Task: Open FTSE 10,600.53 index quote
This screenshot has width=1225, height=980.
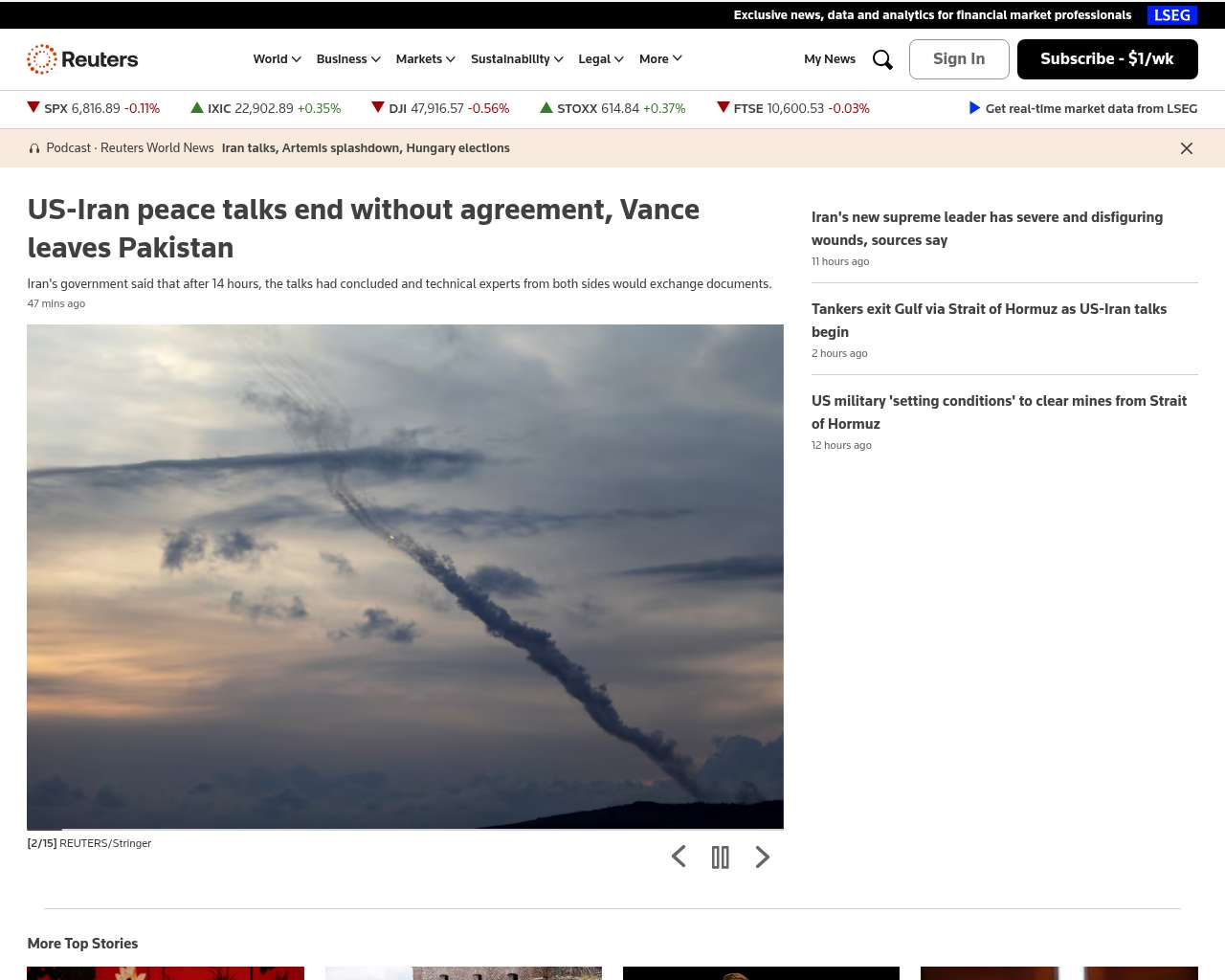Action: click(x=793, y=108)
